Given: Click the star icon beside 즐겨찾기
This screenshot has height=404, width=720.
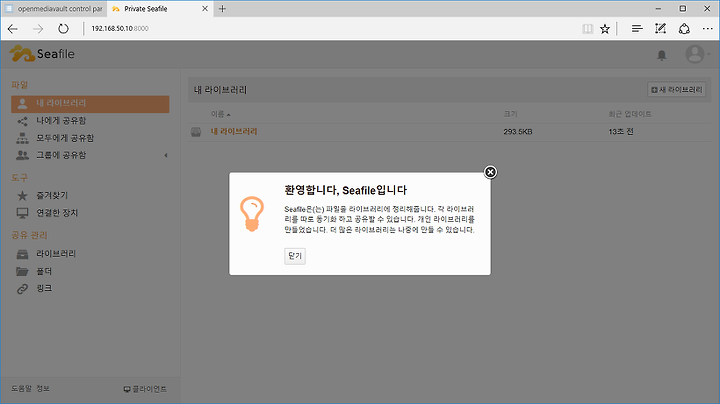Looking at the screenshot, I should [x=22, y=196].
